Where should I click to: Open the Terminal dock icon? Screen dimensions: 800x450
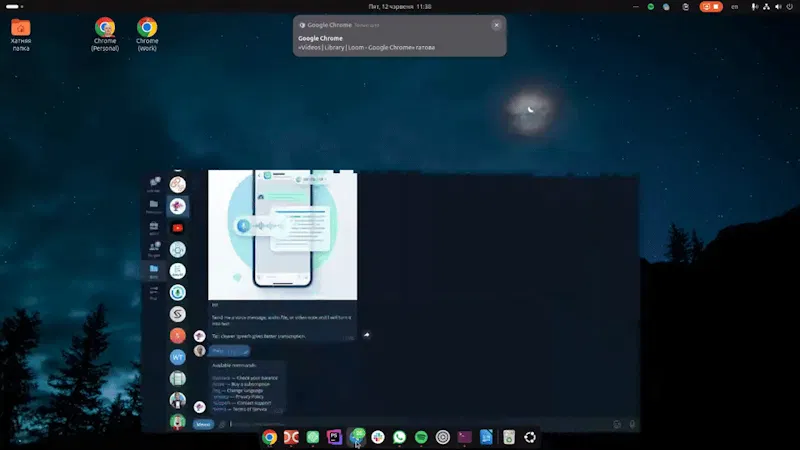464,437
